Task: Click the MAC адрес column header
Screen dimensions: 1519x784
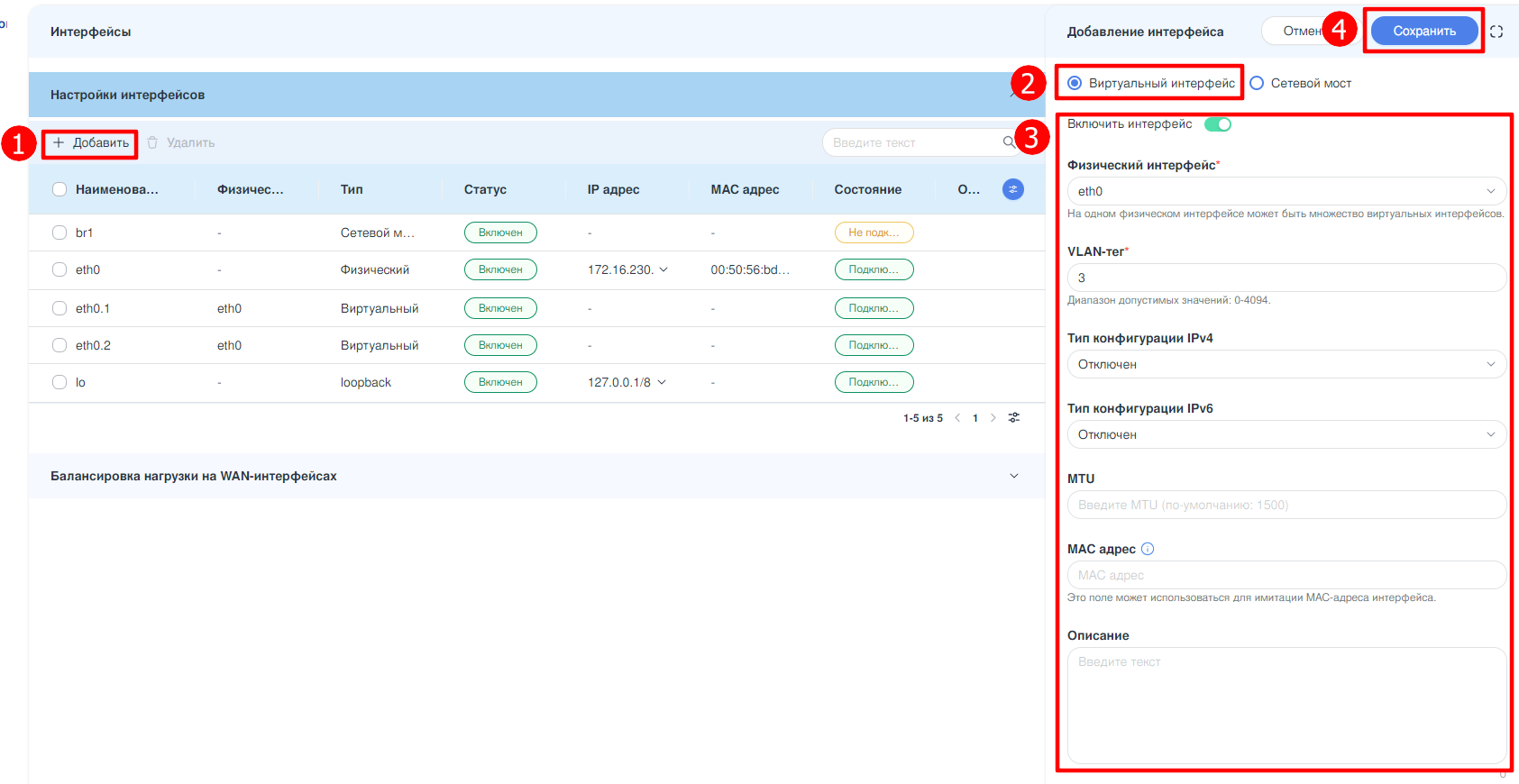Action: pos(745,189)
